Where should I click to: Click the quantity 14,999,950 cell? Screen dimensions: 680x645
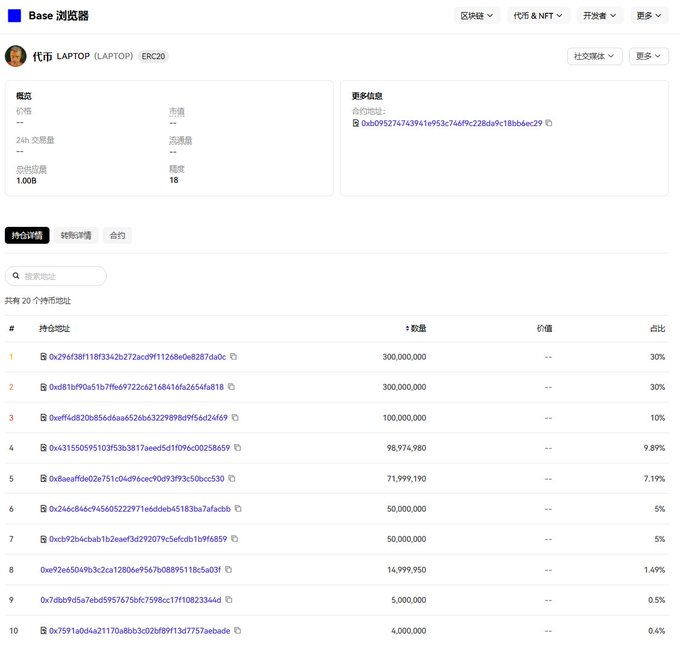tap(406, 570)
